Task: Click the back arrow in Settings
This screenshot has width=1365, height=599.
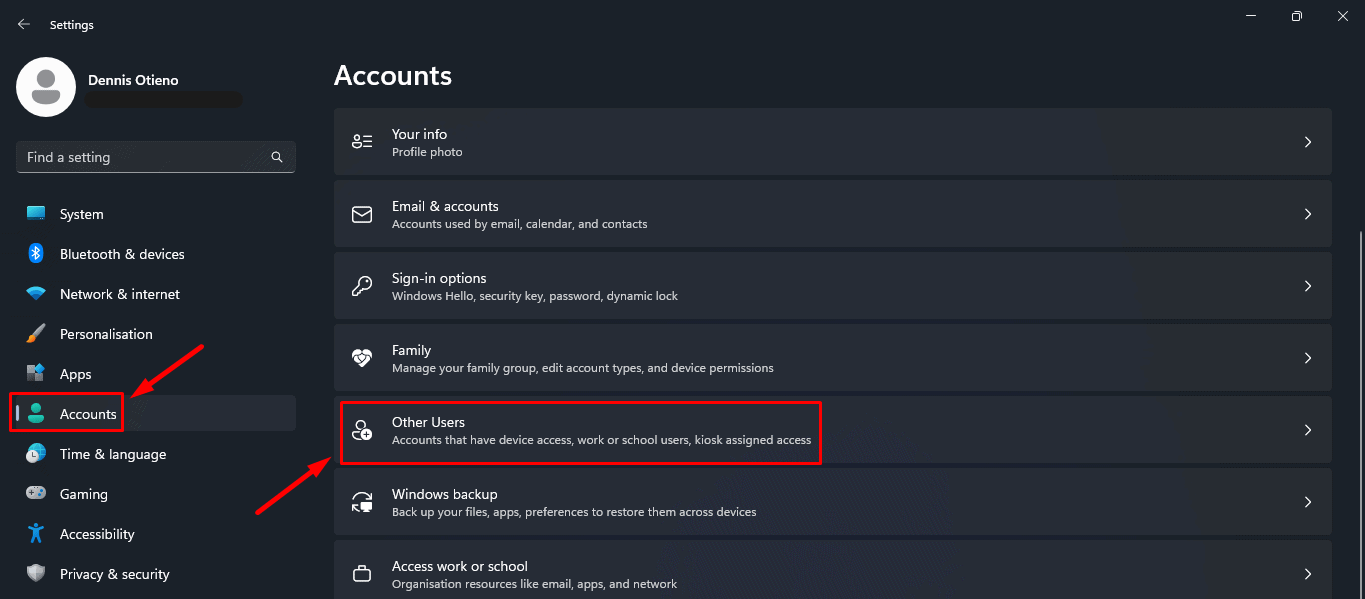Action: 23,23
